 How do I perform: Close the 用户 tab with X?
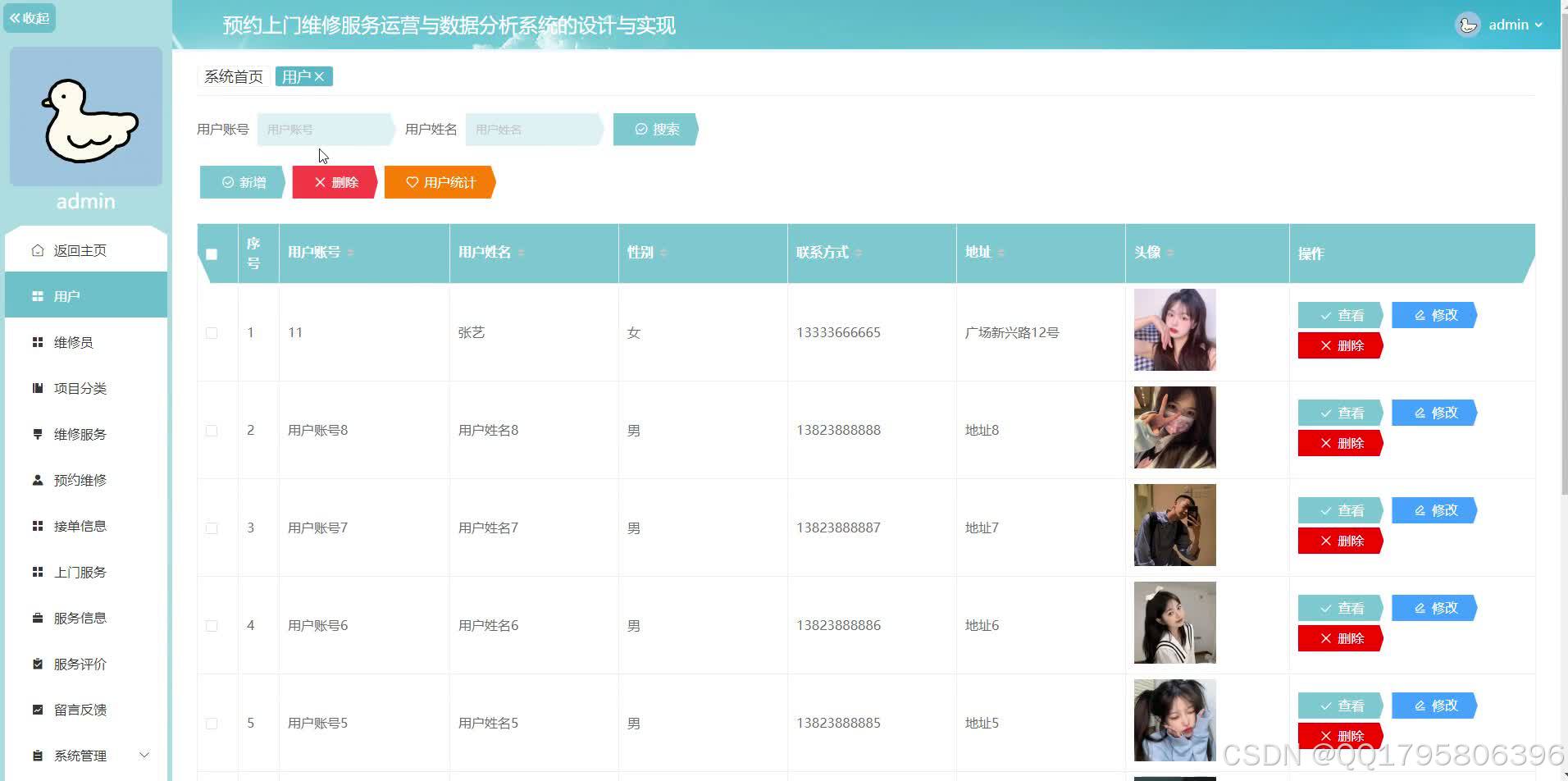coord(319,76)
